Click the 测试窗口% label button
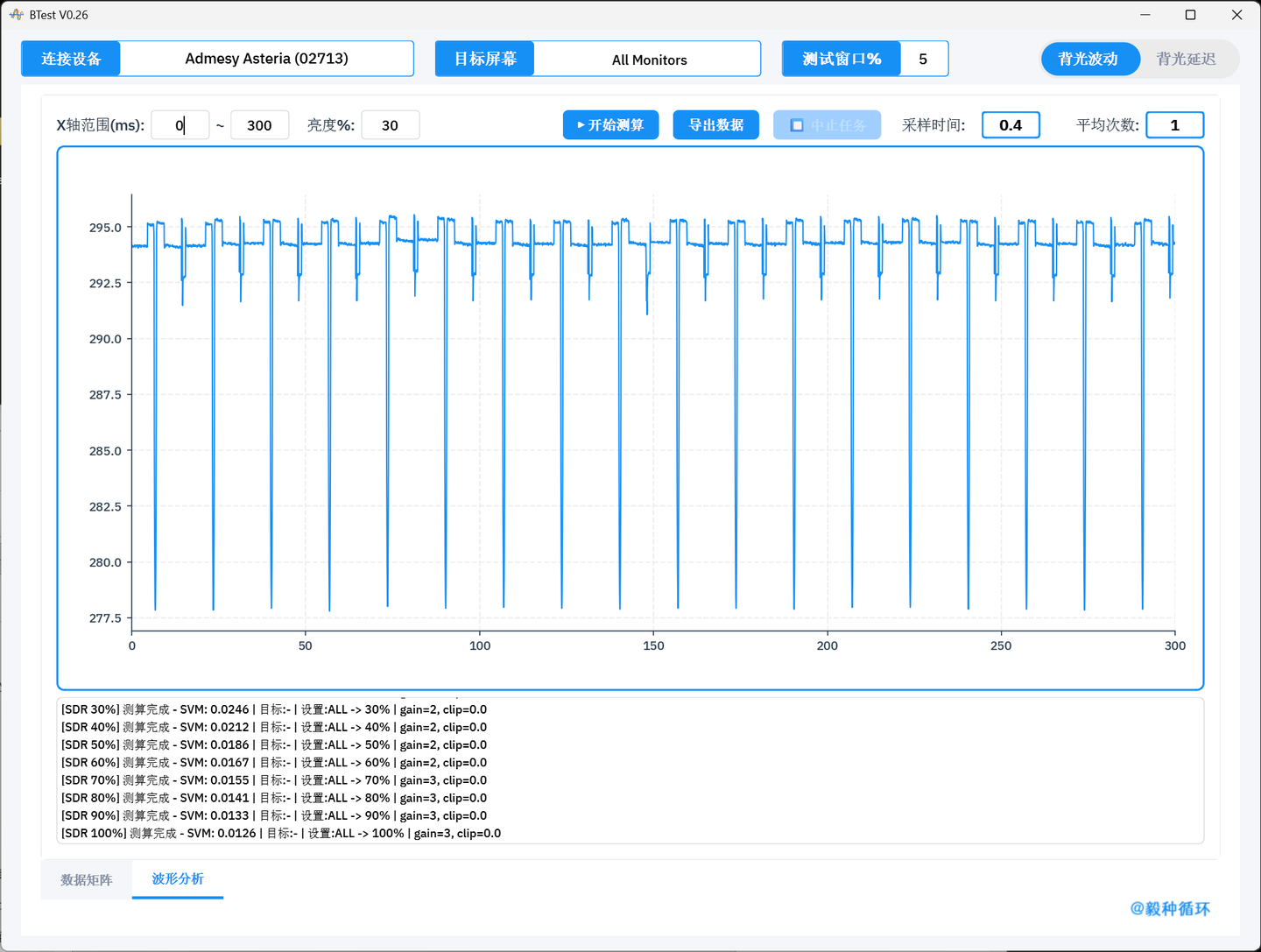This screenshot has width=1261, height=952. pyautogui.click(x=842, y=59)
